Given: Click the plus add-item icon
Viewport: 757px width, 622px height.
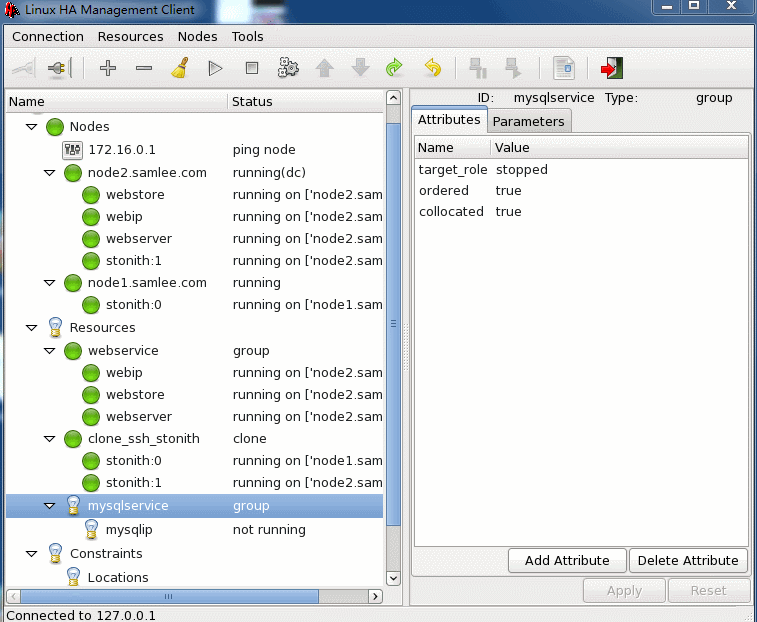Looking at the screenshot, I should click(108, 68).
